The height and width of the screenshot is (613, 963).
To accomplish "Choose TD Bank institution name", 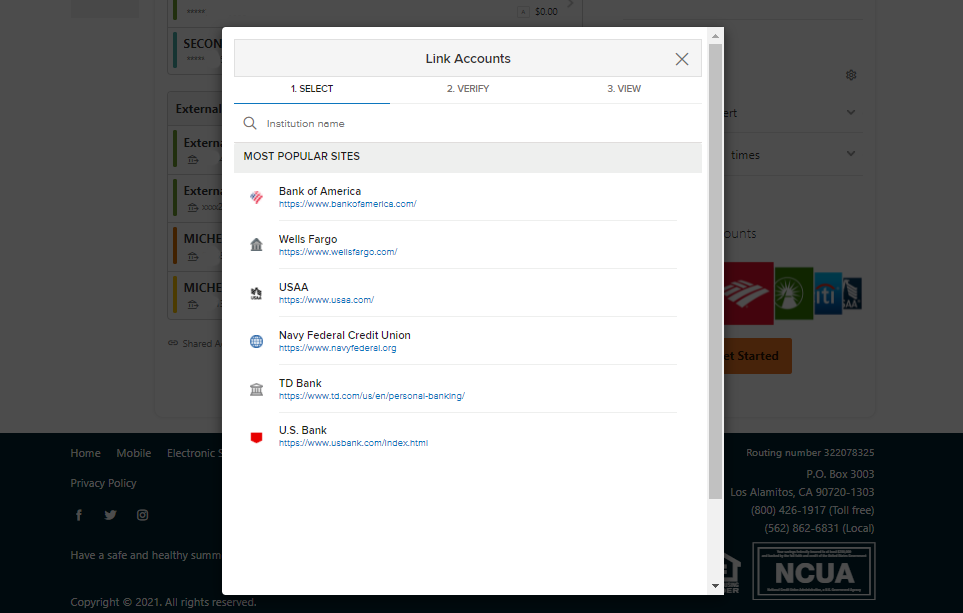I will (300, 383).
